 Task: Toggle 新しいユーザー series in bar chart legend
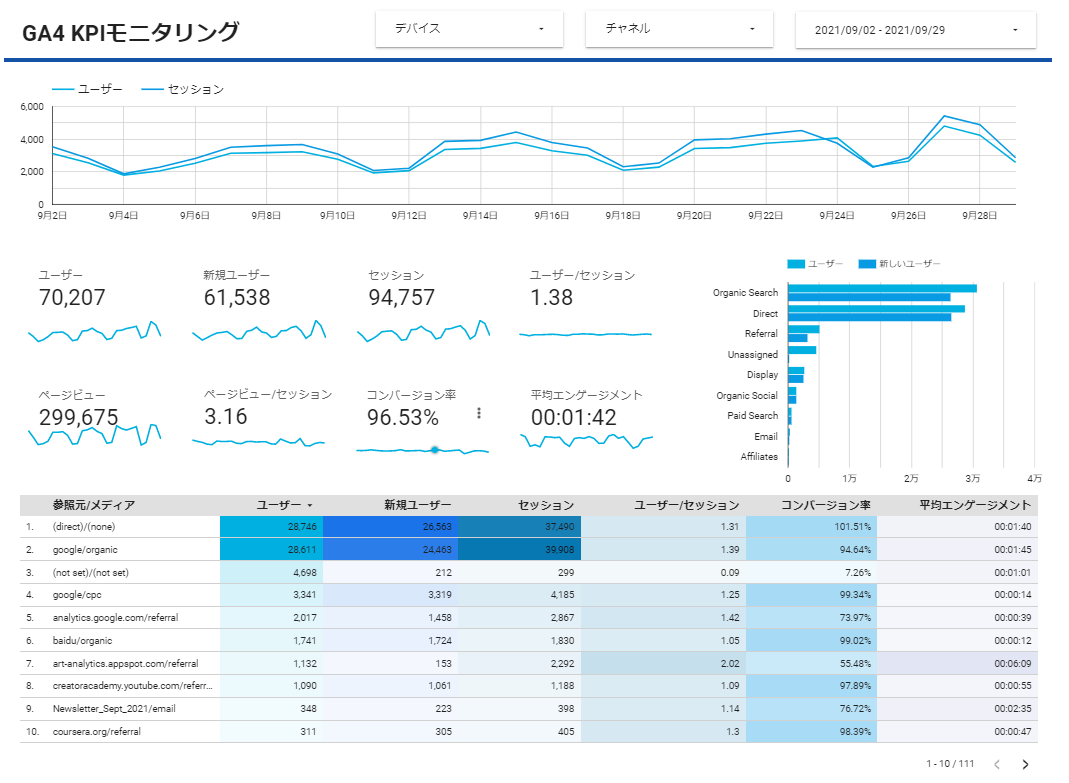pyautogui.click(x=909, y=264)
